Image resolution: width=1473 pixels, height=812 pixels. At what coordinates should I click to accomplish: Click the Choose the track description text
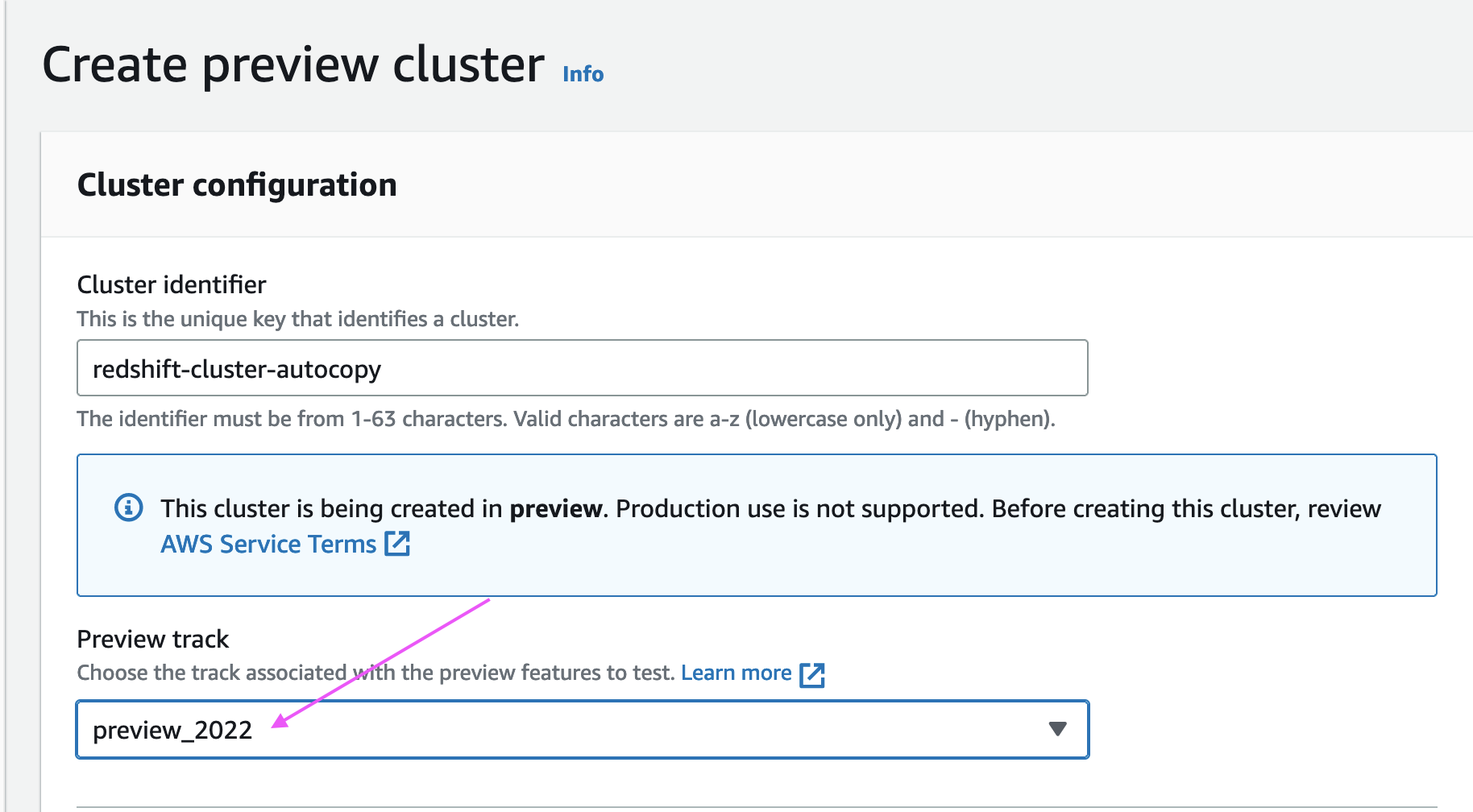click(375, 673)
